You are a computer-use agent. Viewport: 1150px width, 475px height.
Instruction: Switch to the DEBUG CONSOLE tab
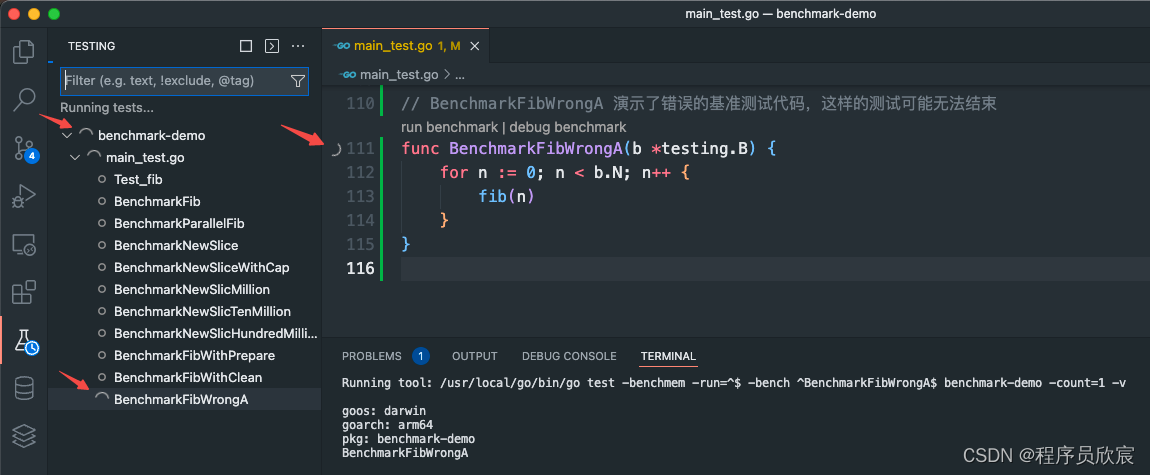point(569,356)
